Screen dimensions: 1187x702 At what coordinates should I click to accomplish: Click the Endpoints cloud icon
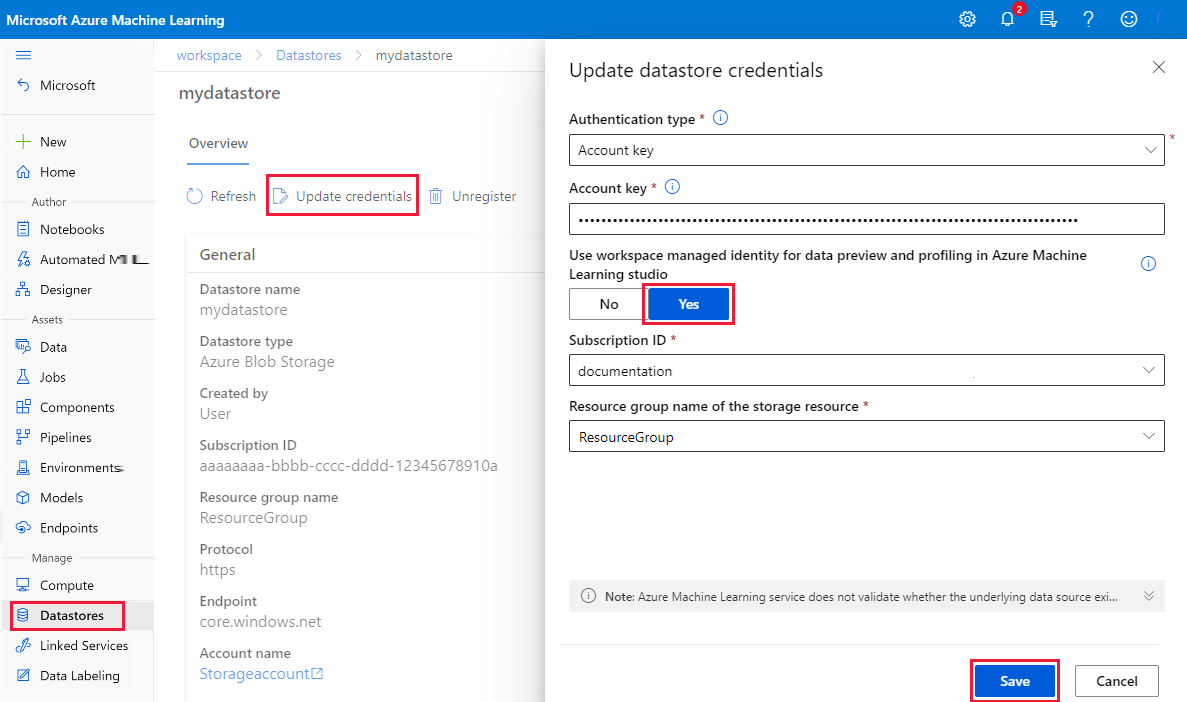tap(23, 528)
